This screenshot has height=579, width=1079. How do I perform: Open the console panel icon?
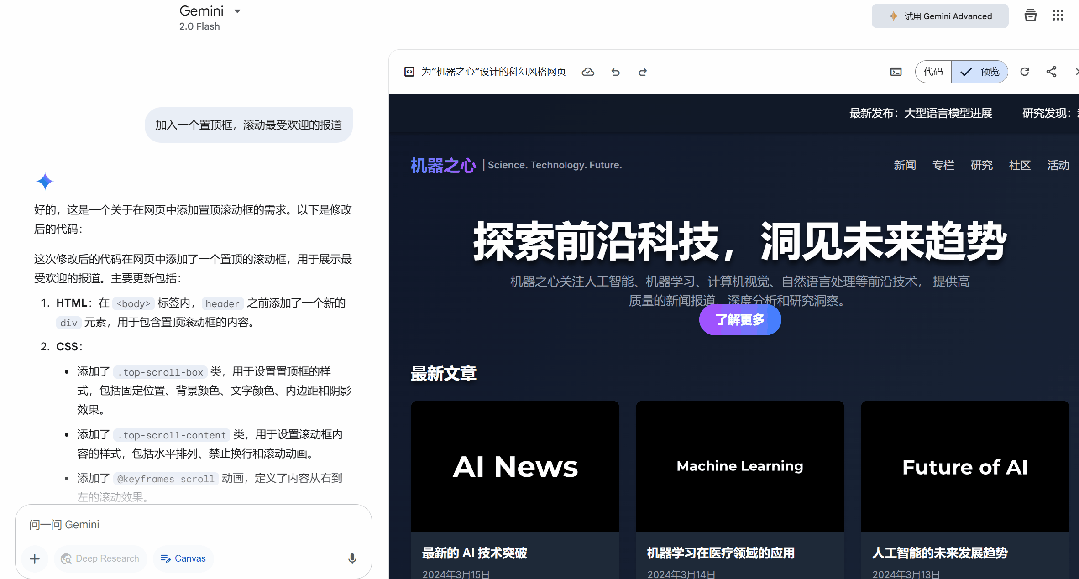click(x=895, y=72)
